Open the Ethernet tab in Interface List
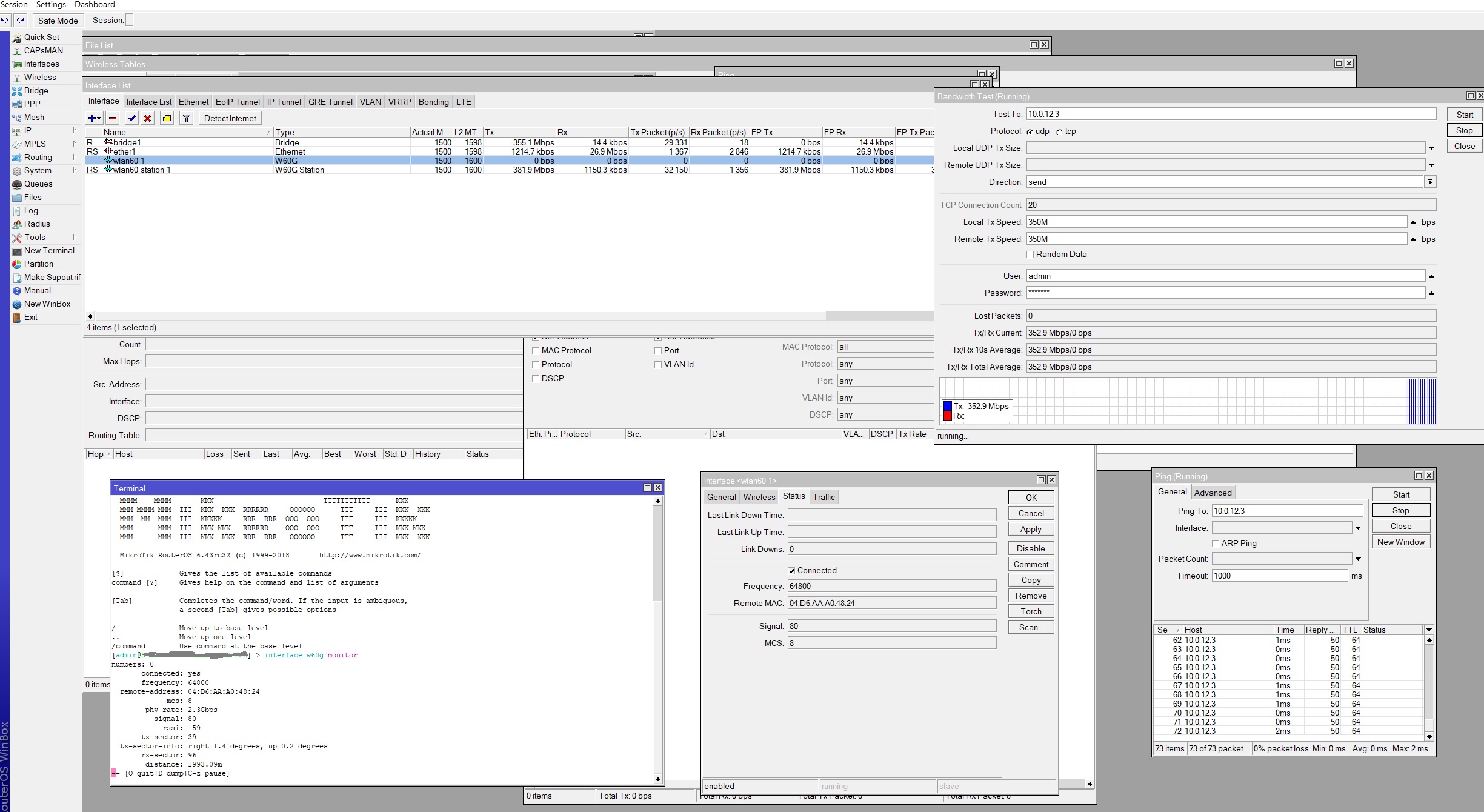The image size is (1484, 812). (193, 102)
